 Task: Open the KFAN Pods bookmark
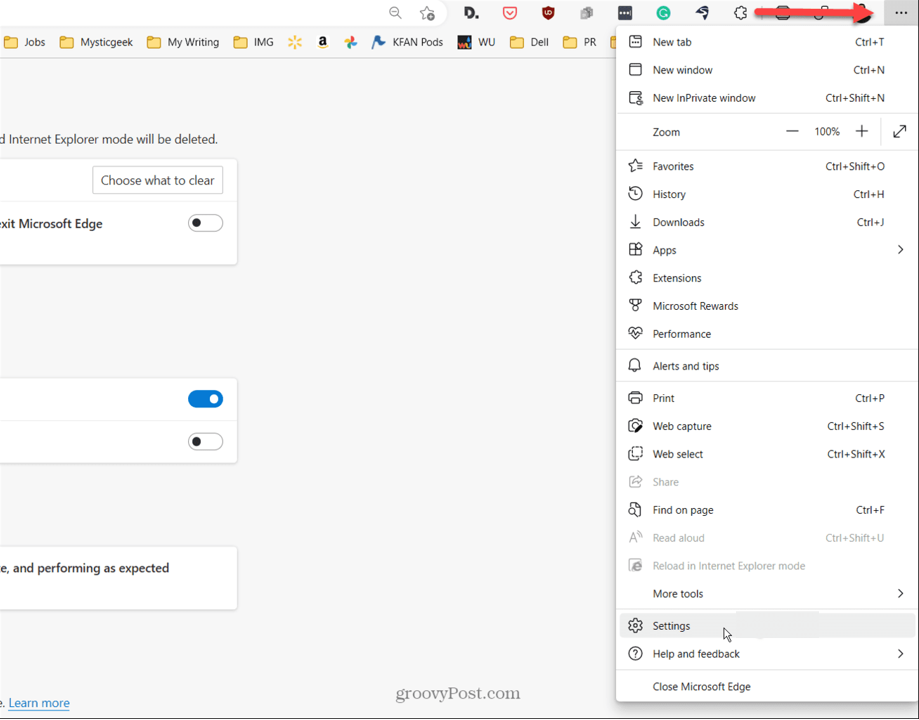(x=407, y=42)
